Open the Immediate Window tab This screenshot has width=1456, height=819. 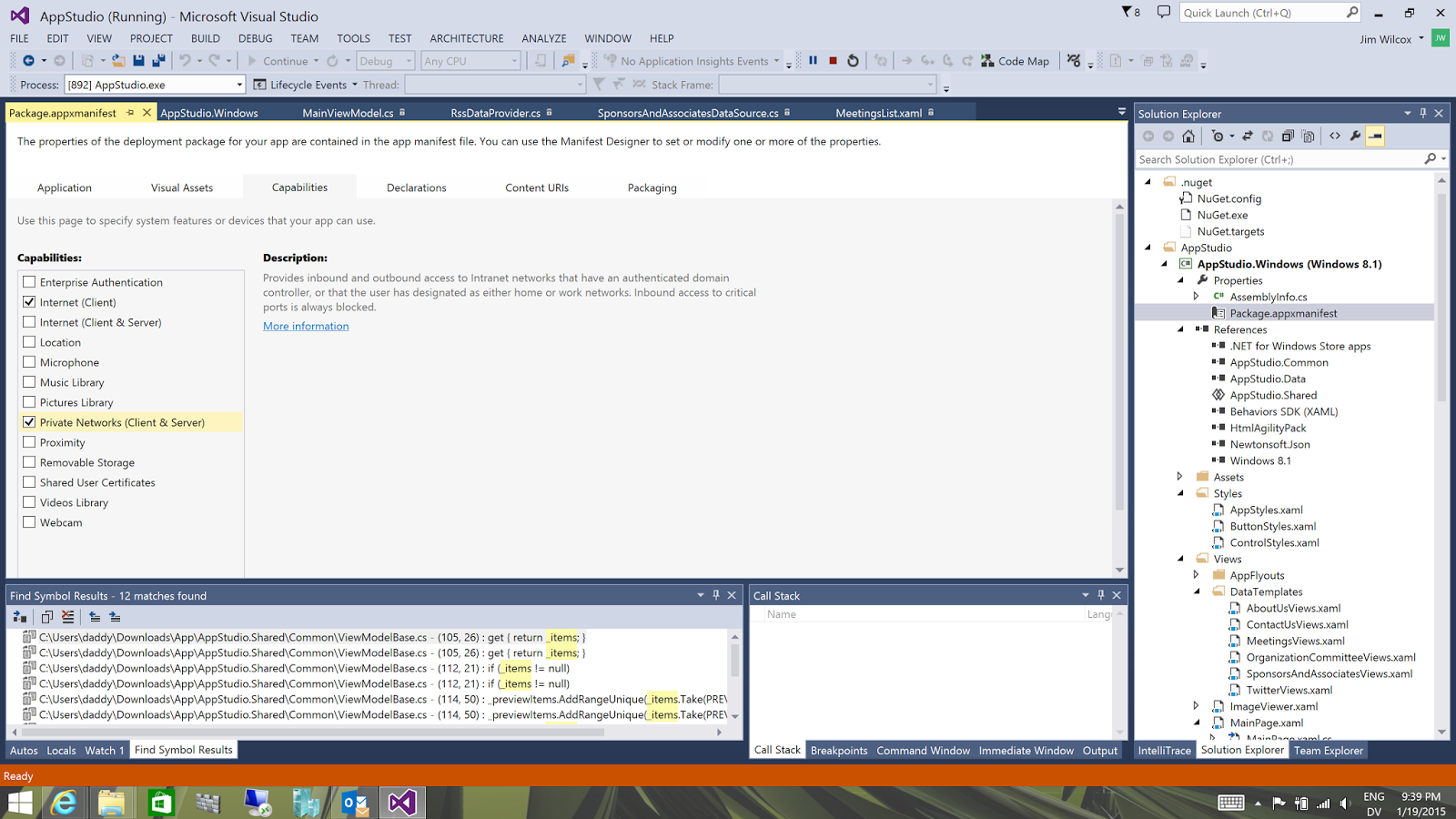tap(1026, 751)
